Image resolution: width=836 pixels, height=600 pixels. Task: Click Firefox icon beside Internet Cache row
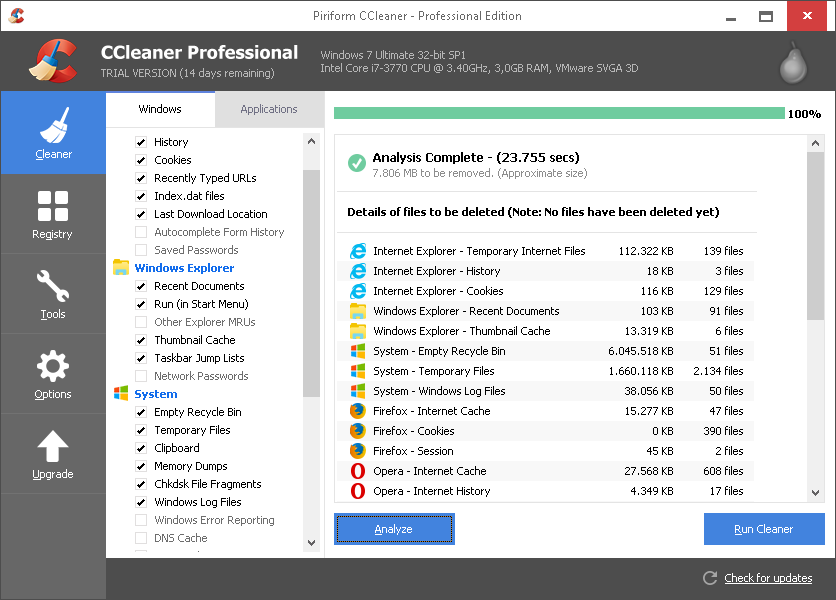[x=358, y=411]
